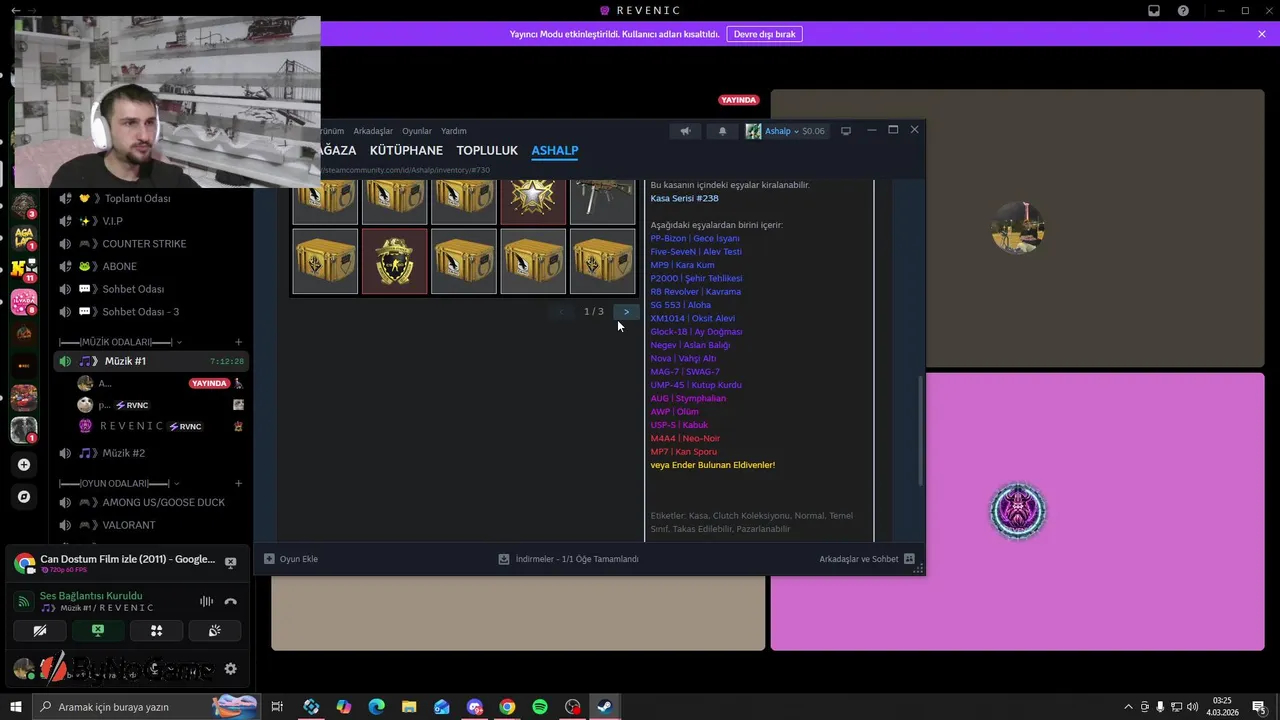Add channel to MÜZİK ODALARI category
The width and height of the screenshot is (1280, 720).
tap(238, 342)
